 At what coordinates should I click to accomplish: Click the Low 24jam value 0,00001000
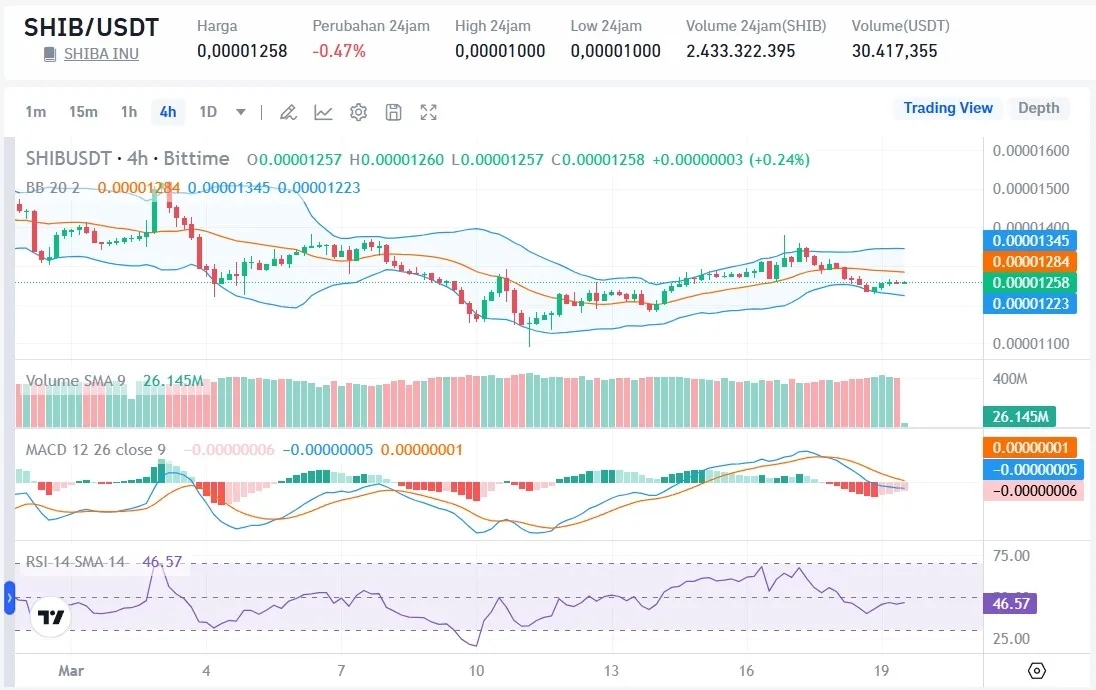click(615, 51)
